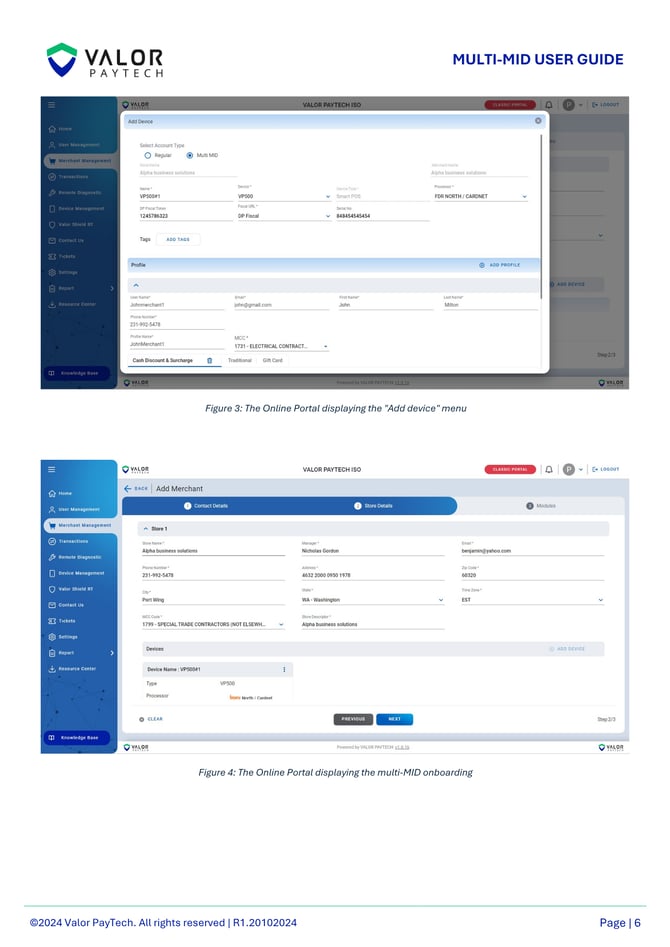Open the Processor FDR NORTH / CARDNET dropdown
670x947 pixels.
524,197
